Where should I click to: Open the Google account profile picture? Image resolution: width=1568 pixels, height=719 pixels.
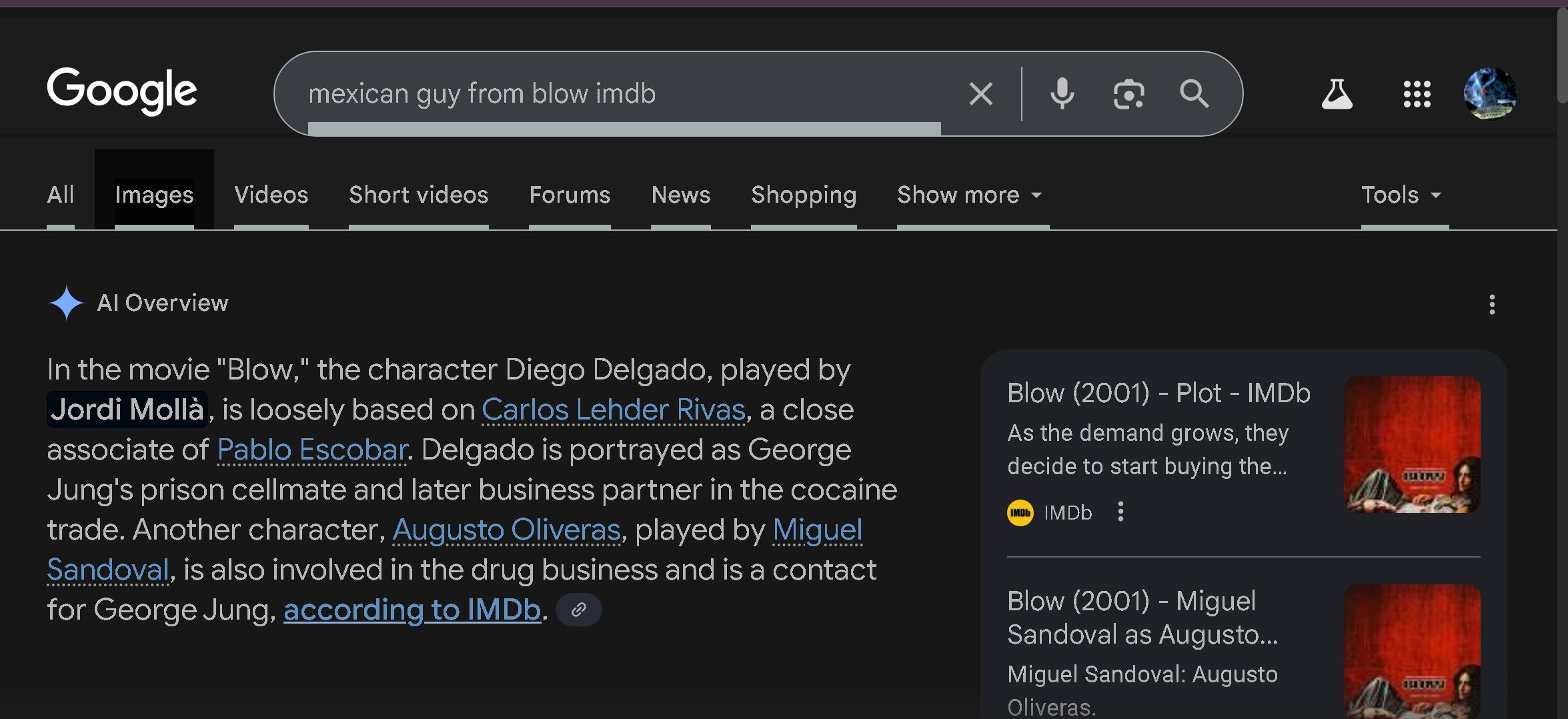click(x=1490, y=93)
